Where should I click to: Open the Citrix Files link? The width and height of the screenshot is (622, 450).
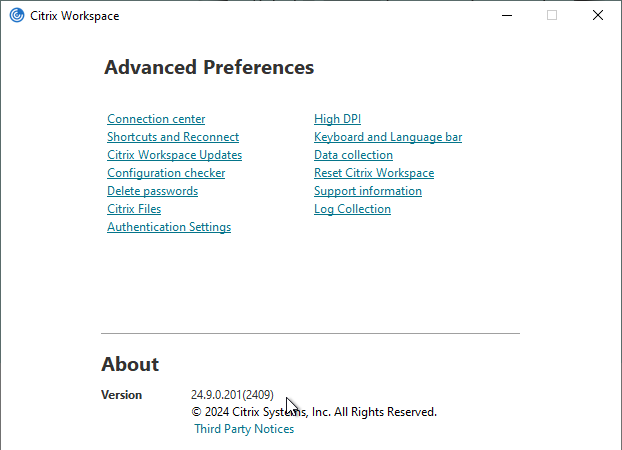(x=134, y=209)
